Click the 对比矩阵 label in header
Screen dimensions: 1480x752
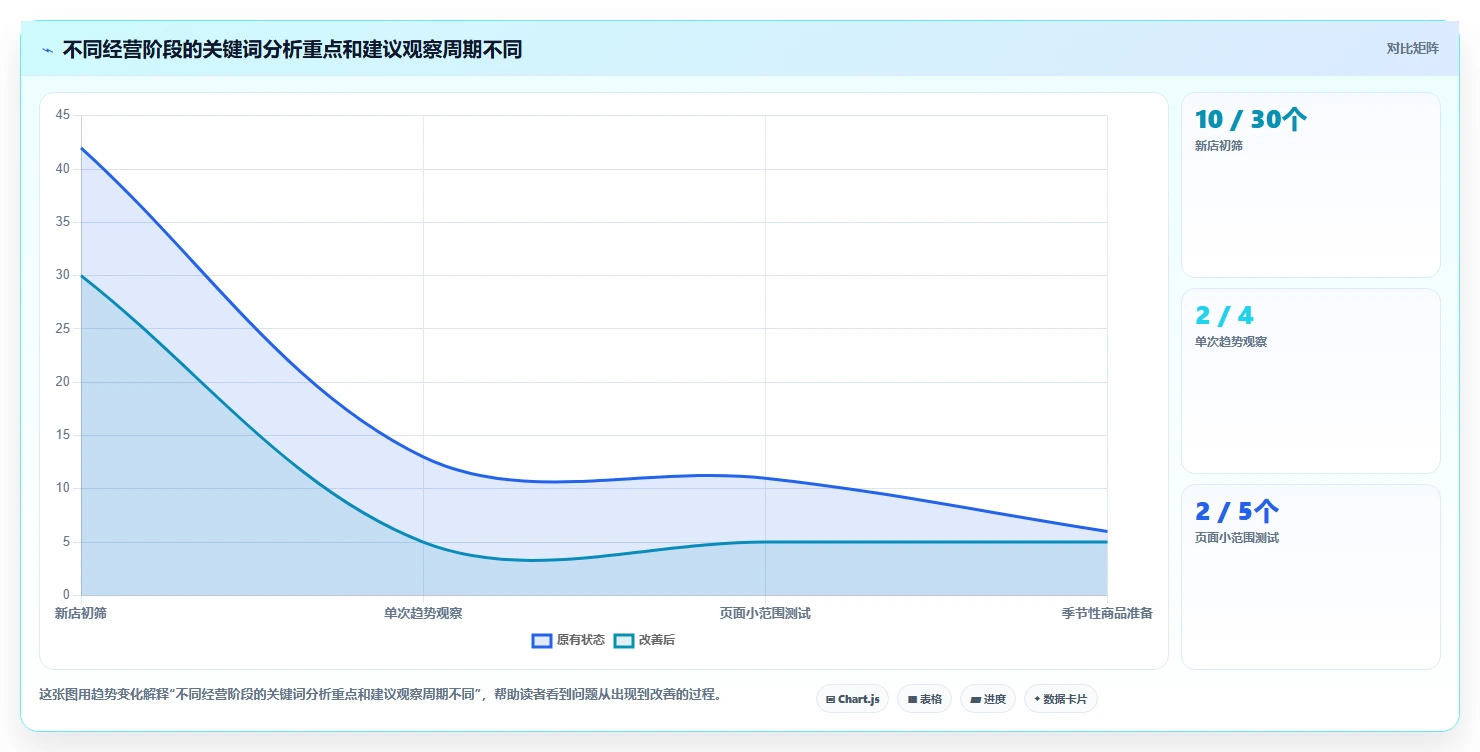[x=1412, y=49]
